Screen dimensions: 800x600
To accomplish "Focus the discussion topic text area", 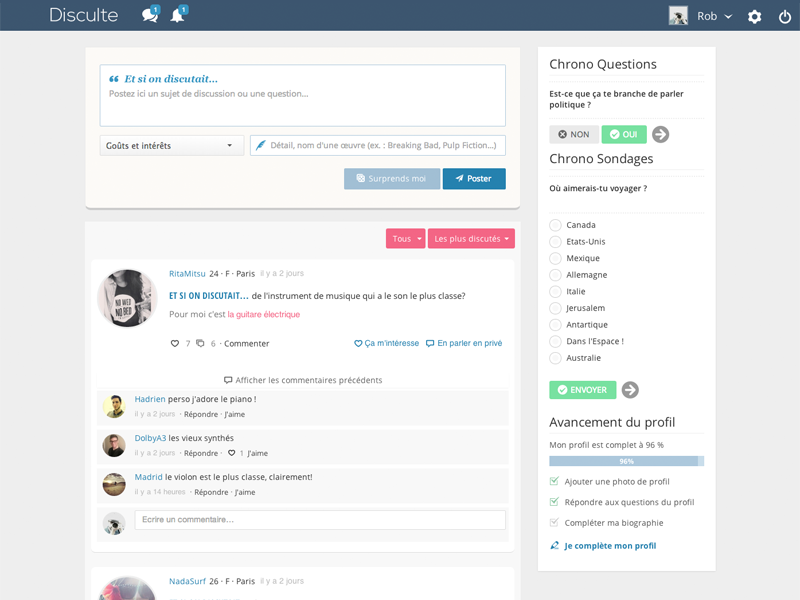I will coord(303,95).
